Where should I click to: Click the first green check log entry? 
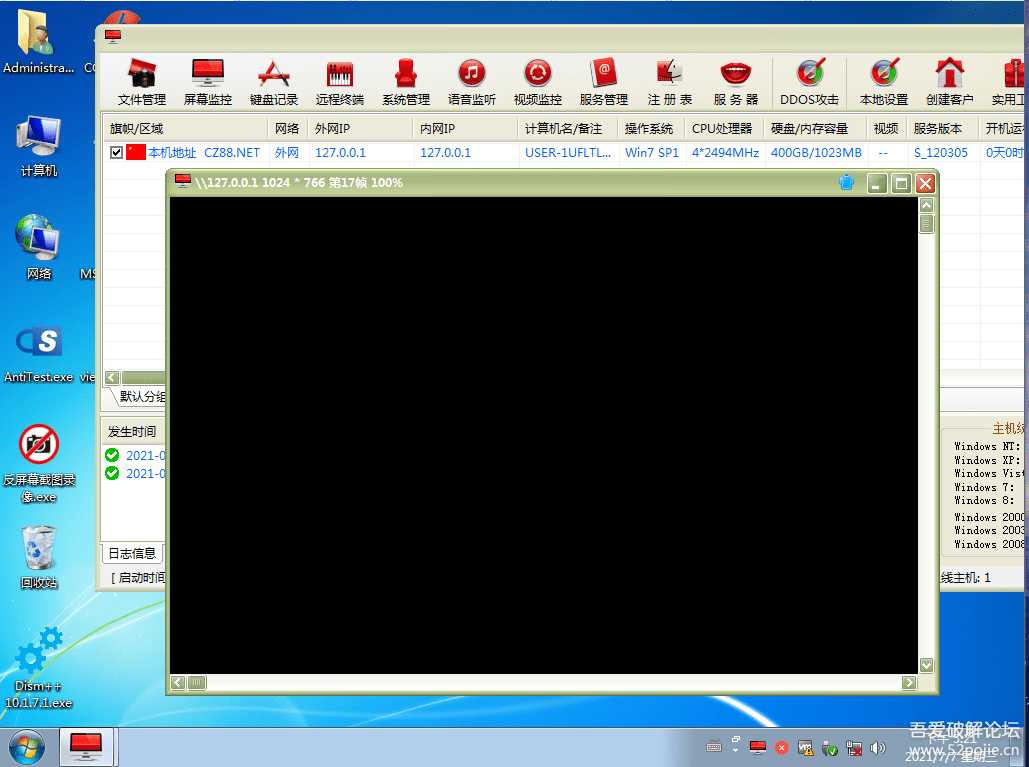(135, 454)
